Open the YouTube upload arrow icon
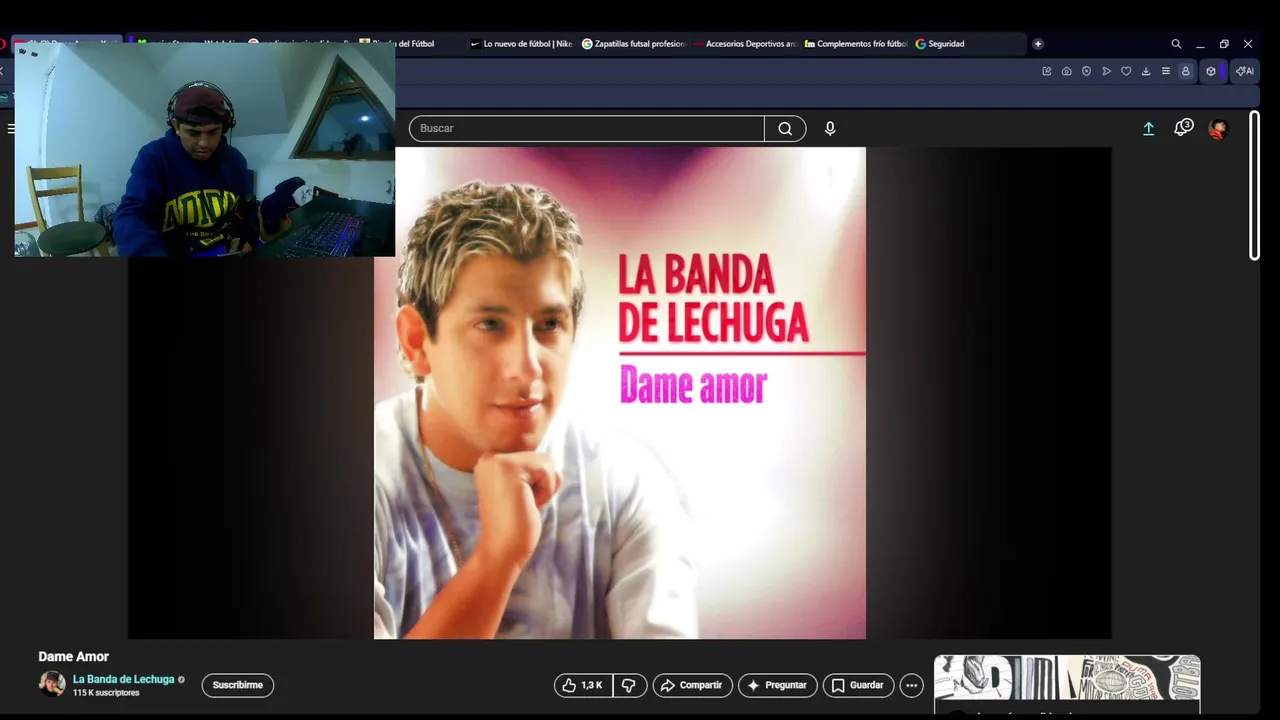The width and height of the screenshot is (1280, 720). [x=1149, y=128]
